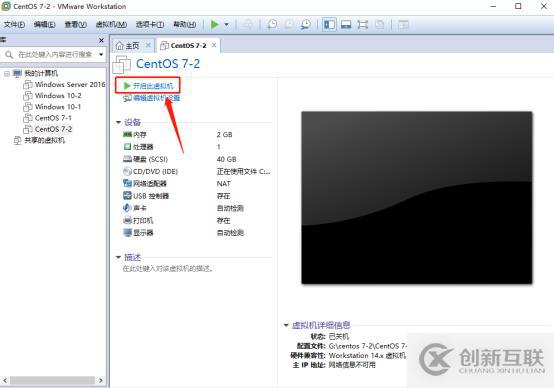The height and width of the screenshot is (388, 554).
Task: Close the library panel
Action: pos(101,40)
